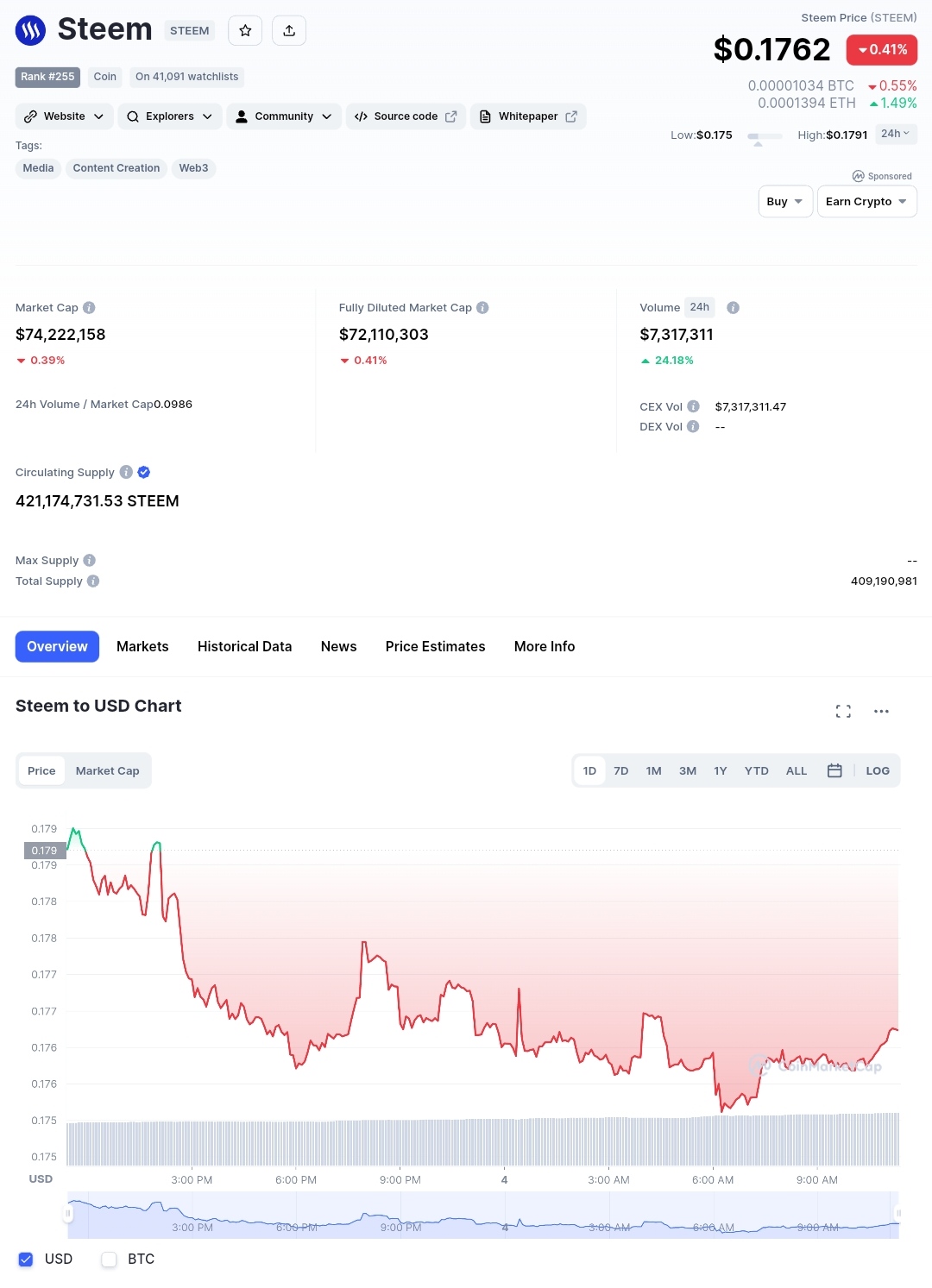Expand the Explorers dropdown
This screenshot has width=932, height=1288.
click(170, 116)
